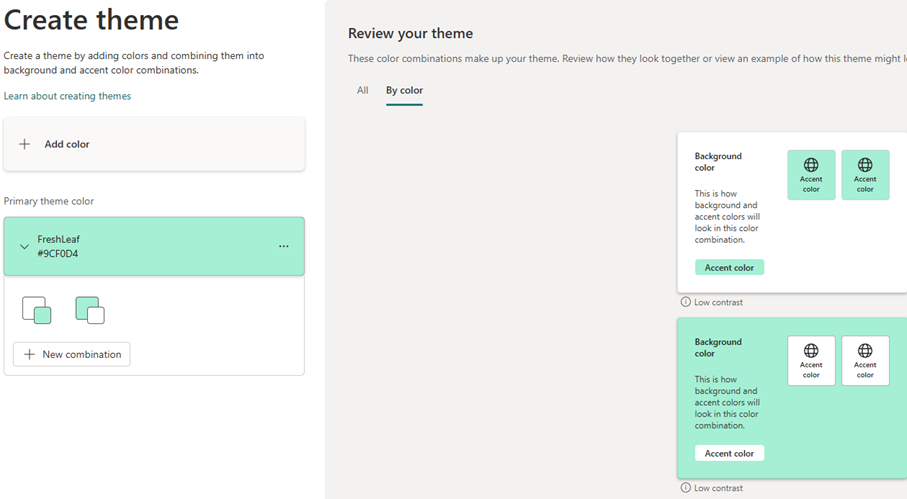Switch to the All tab

(x=362, y=90)
